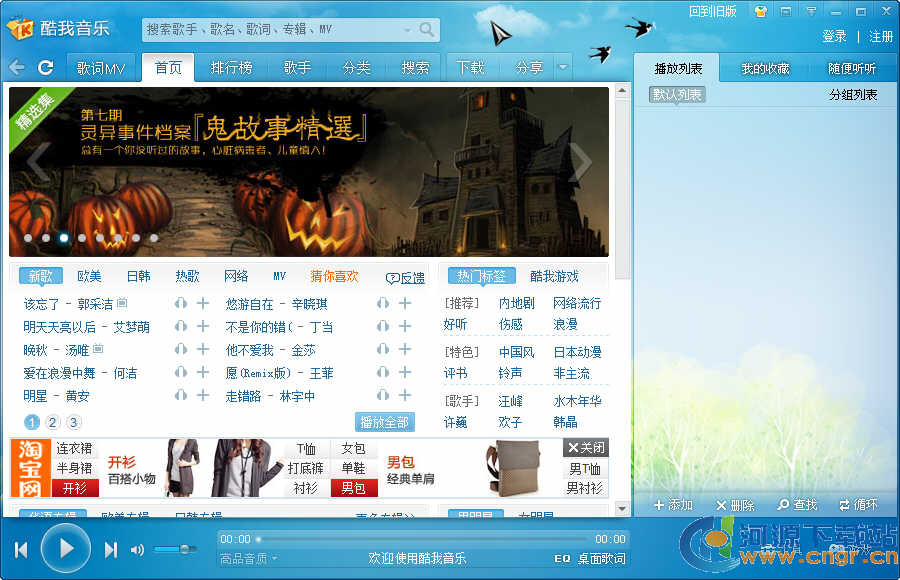The width and height of the screenshot is (900, 580).
Task: Toggle 桌面歌词 desktop lyrics
Action: (602, 558)
